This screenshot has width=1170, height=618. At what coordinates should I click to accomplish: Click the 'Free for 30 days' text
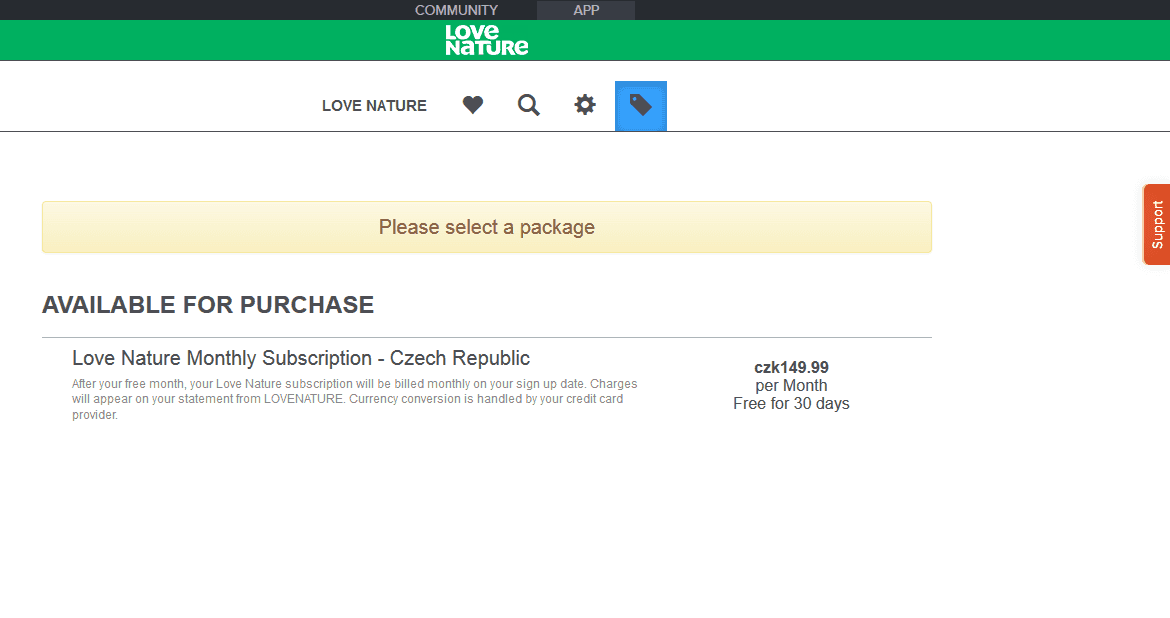[791, 404]
